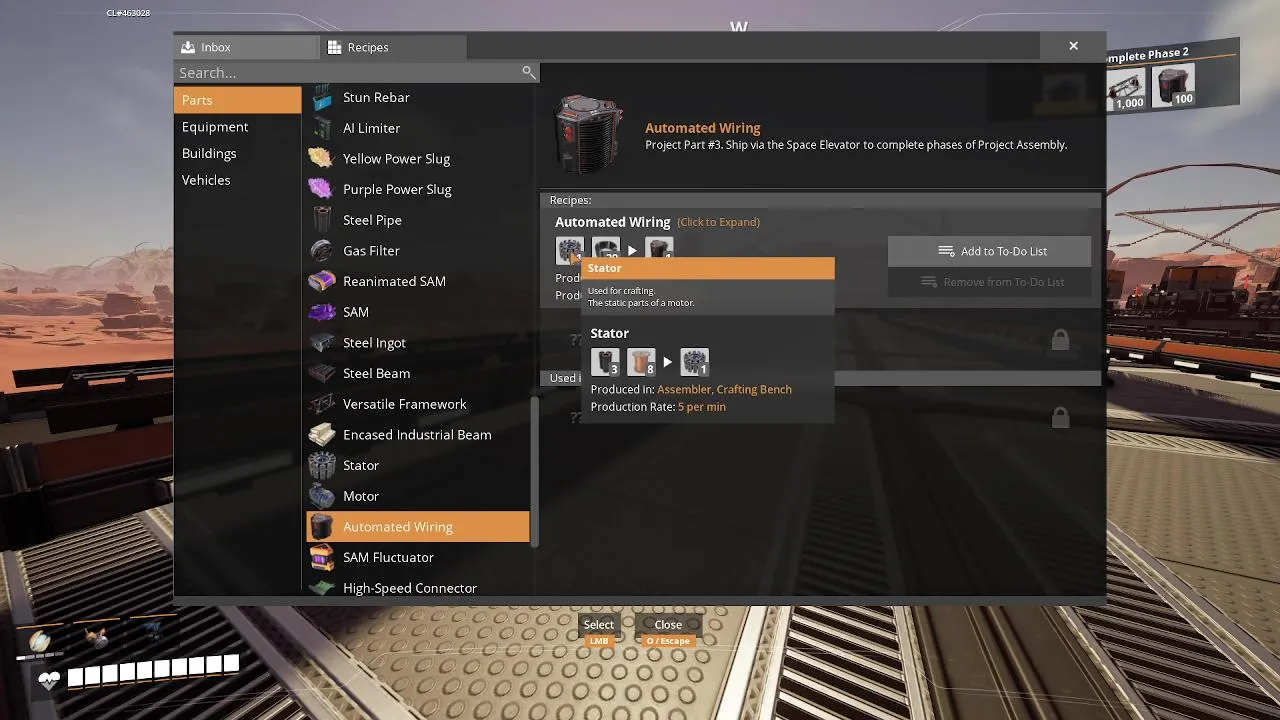Click the High-Speed Connector text row
1280x720 pixels.
418,588
